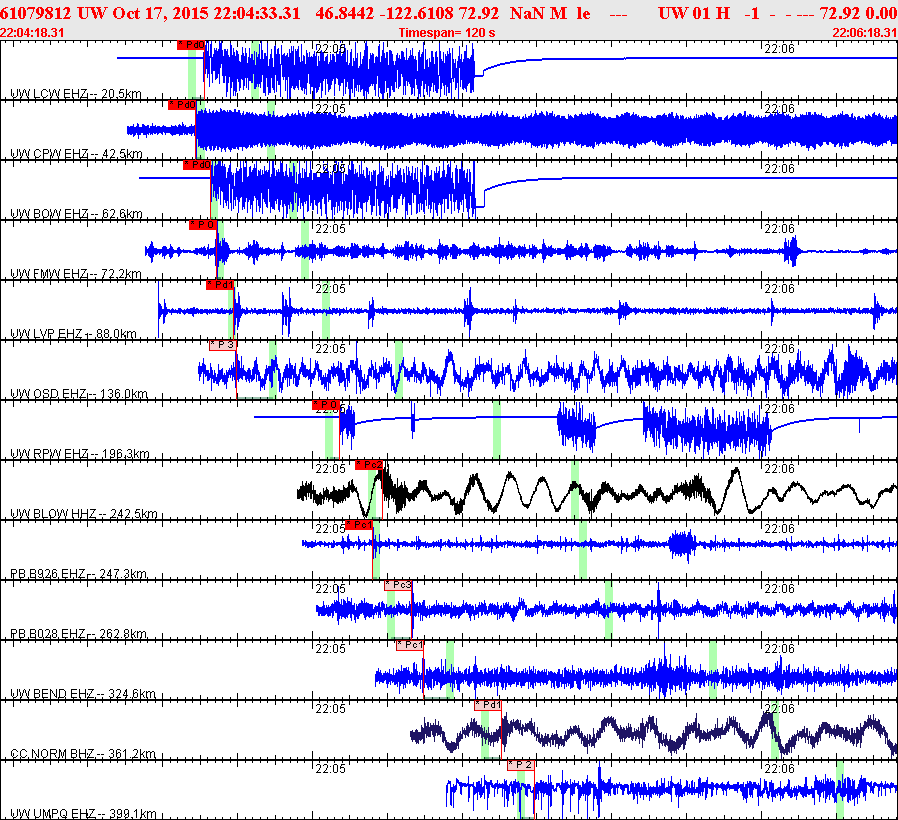898x820 pixels.
Task: Select the pink P 3 pick on OSD trace
Action: pos(223,345)
